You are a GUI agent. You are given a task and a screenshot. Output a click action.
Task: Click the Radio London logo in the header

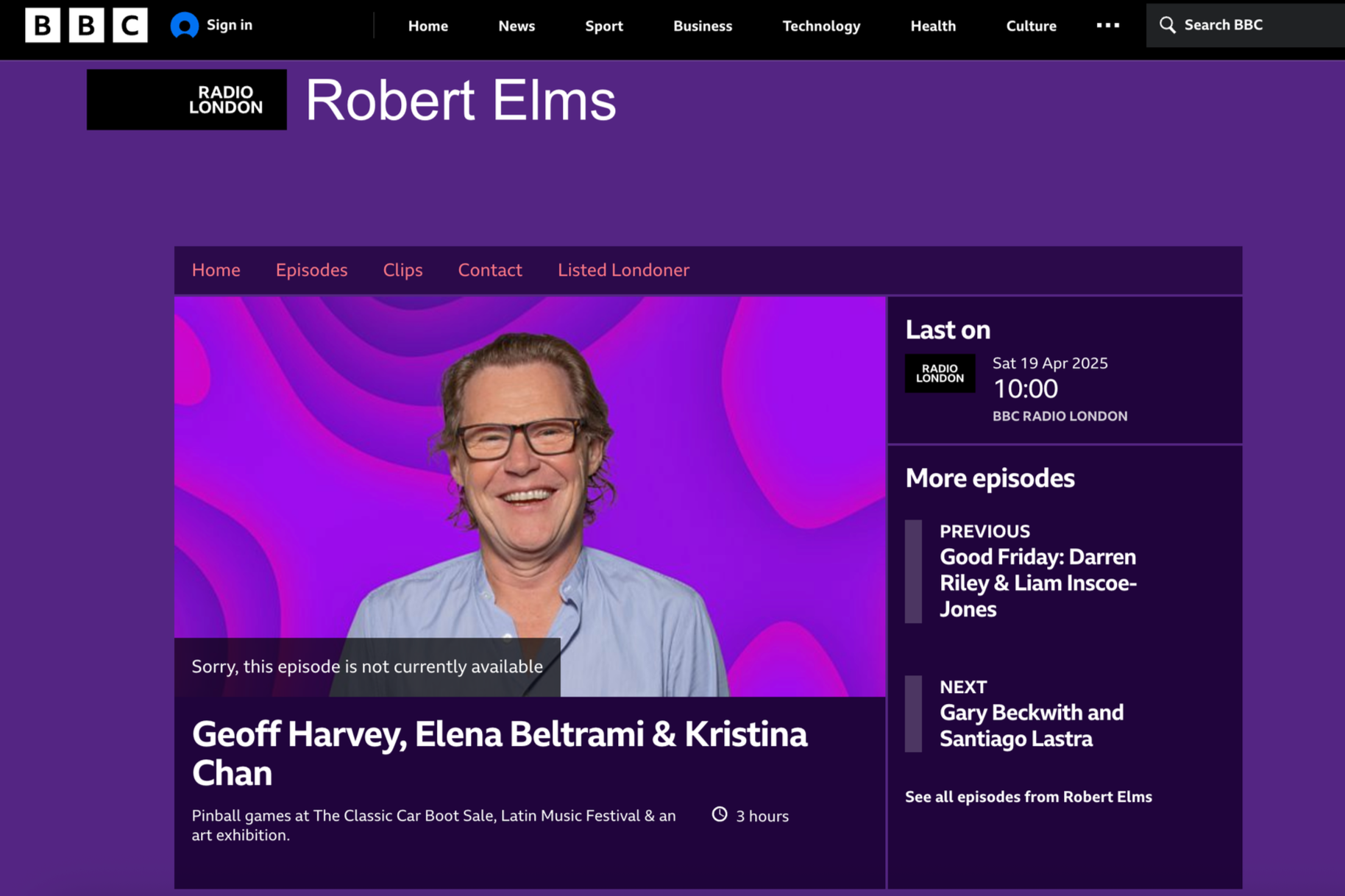coord(187,100)
